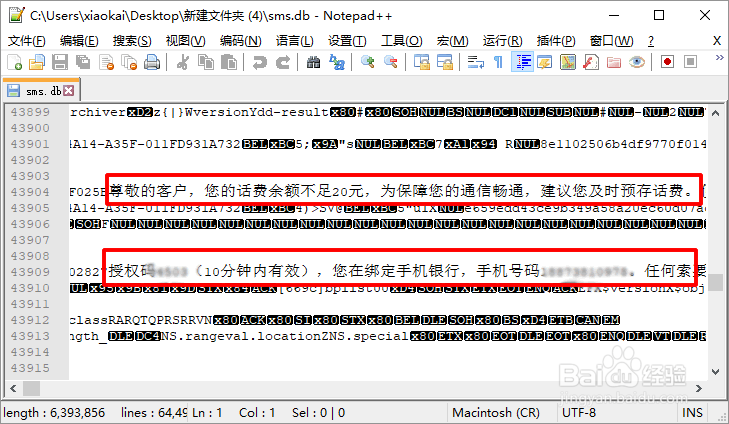This screenshot has width=729, height=424.
Task: Open the 工具(O) menu
Action: coord(402,41)
